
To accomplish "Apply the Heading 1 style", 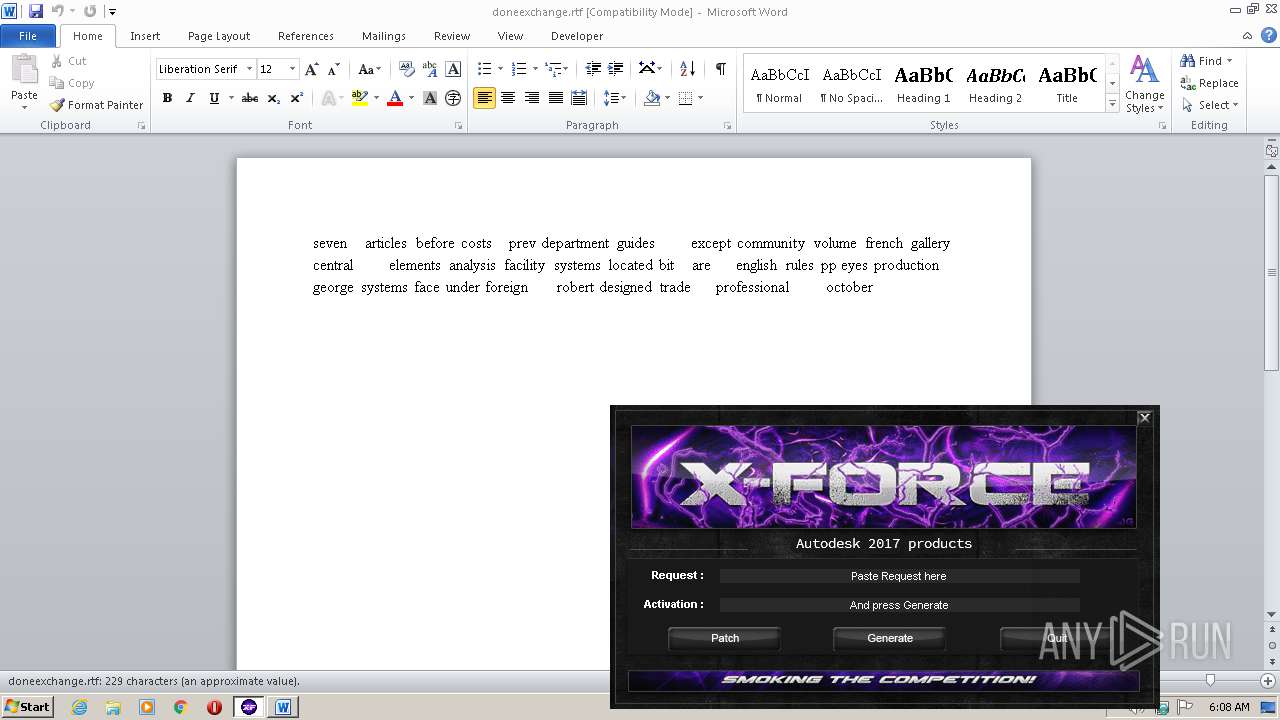I will [x=923, y=84].
